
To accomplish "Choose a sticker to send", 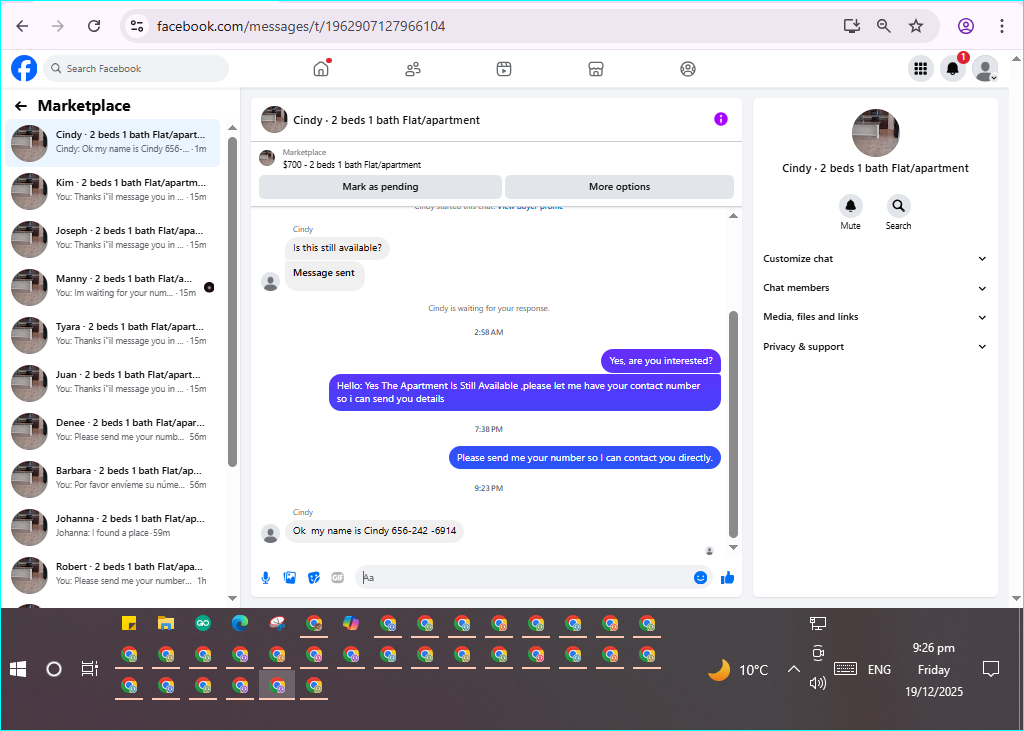I will pyautogui.click(x=314, y=577).
